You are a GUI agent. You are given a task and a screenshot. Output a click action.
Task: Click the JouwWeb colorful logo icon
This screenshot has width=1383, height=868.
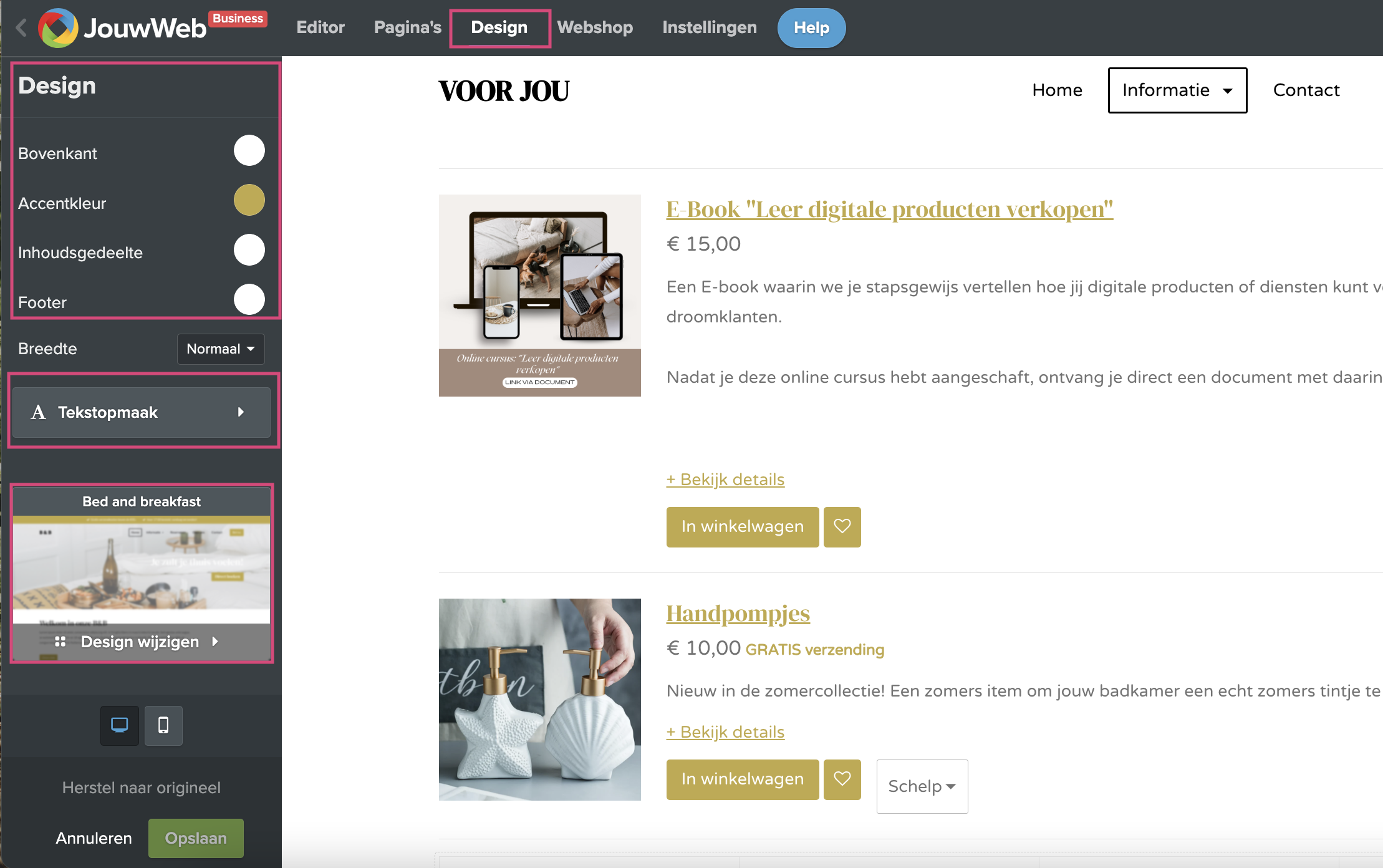pos(57,28)
